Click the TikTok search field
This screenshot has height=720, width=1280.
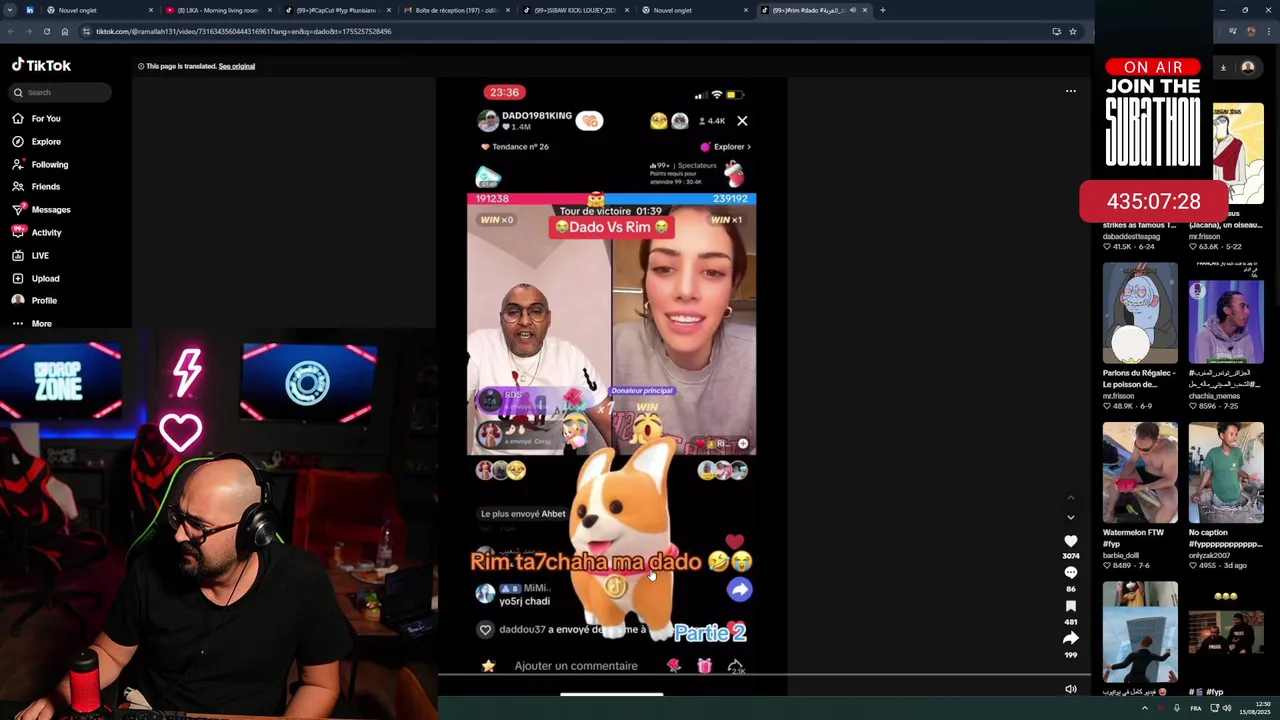[x=61, y=92]
